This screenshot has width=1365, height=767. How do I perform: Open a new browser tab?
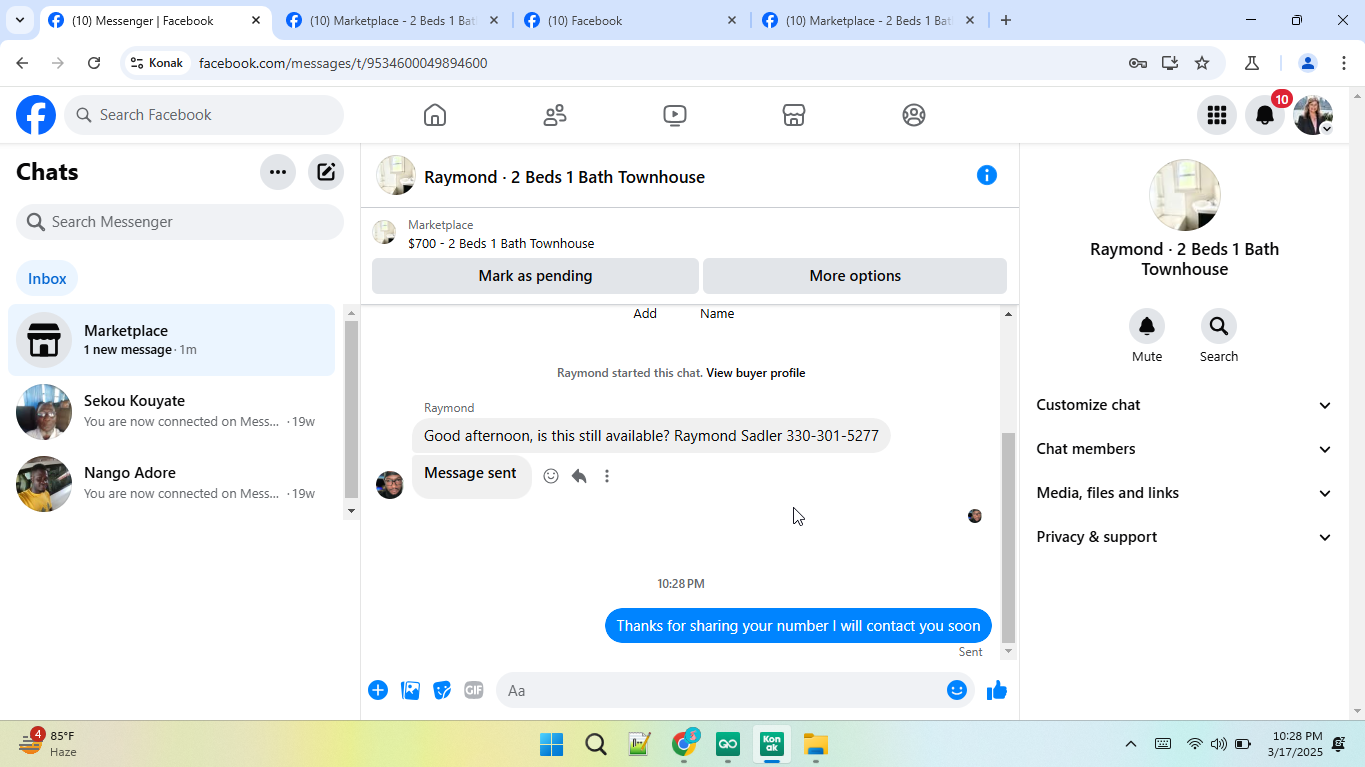(x=1006, y=20)
